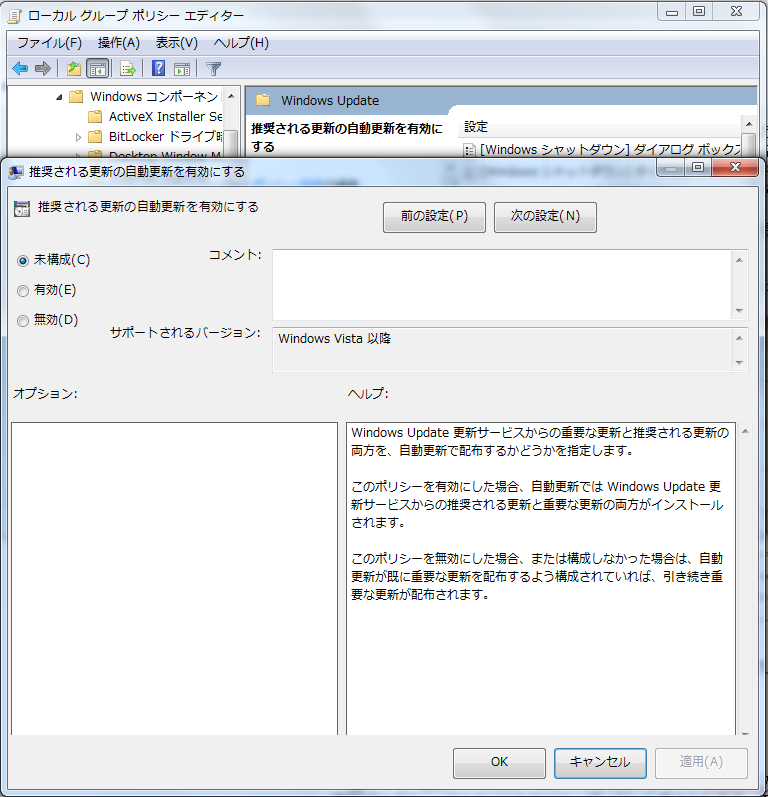The width and height of the screenshot is (768, 797).
Task: Toggle the console tree pane icon
Action: tap(97, 68)
